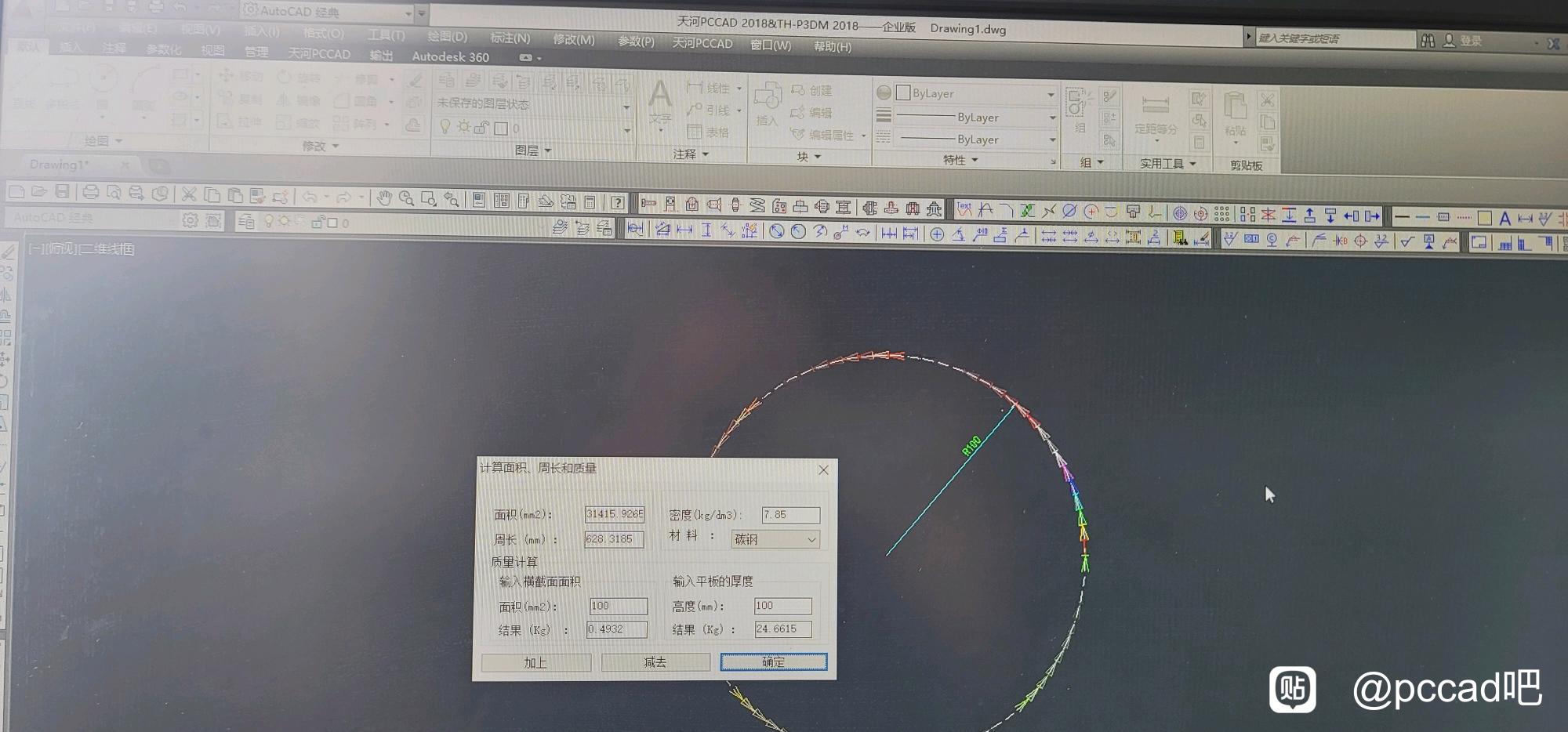
Task: Click the 密度 value field 7.85
Action: pyautogui.click(x=790, y=515)
